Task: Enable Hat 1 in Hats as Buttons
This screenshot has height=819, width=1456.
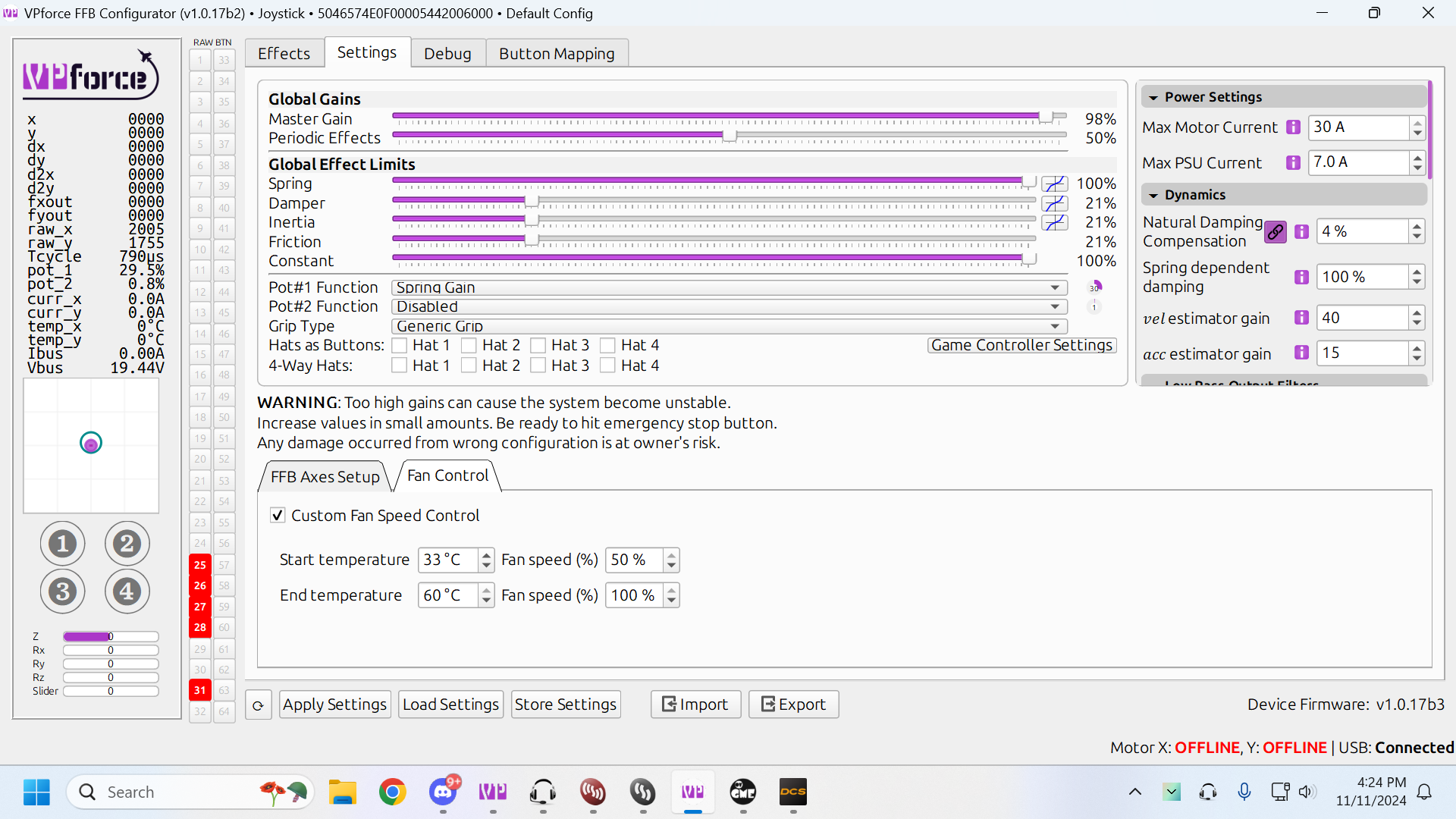Action: [x=400, y=346]
